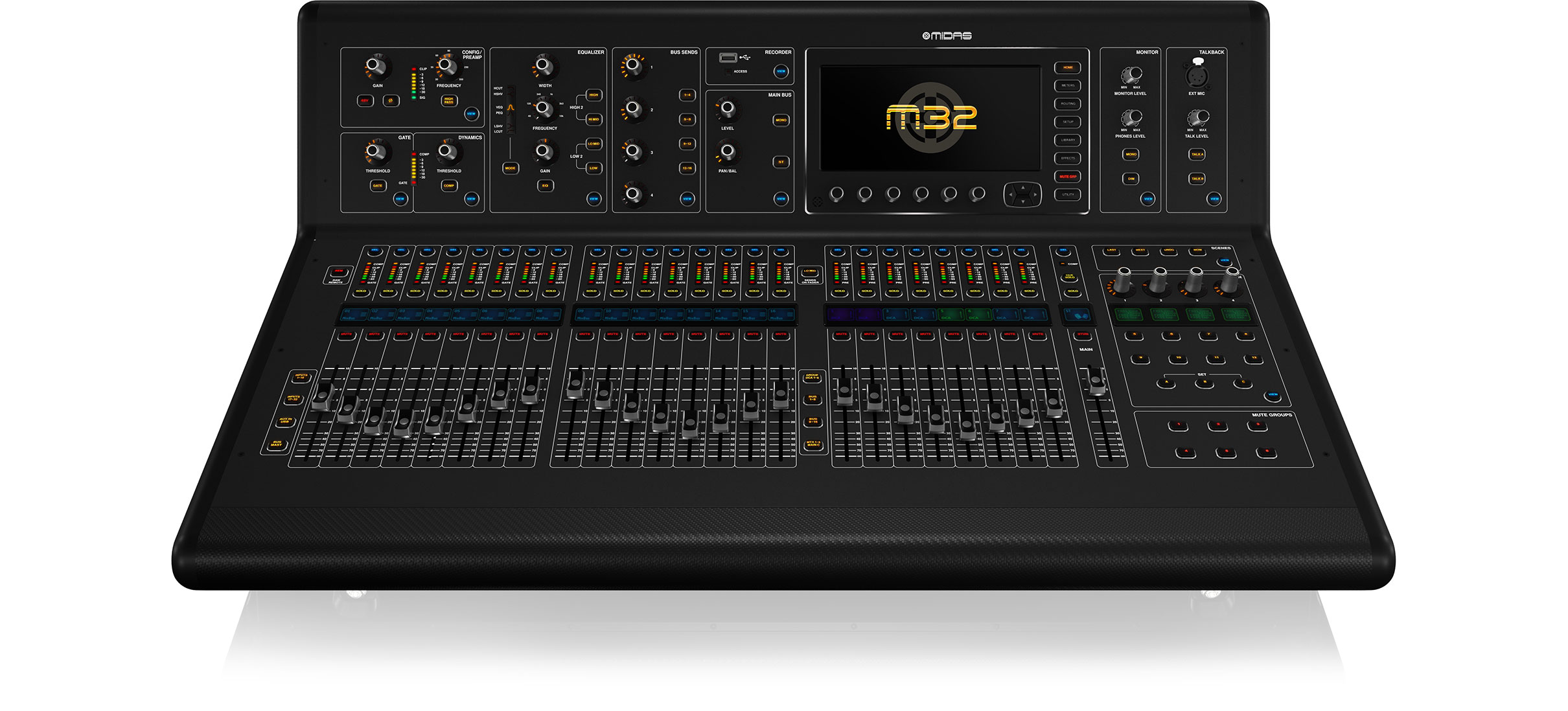Image resolution: width=1568 pixels, height=711 pixels.
Task: Open the LIBRARY screen button
Action: coord(1068,140)
